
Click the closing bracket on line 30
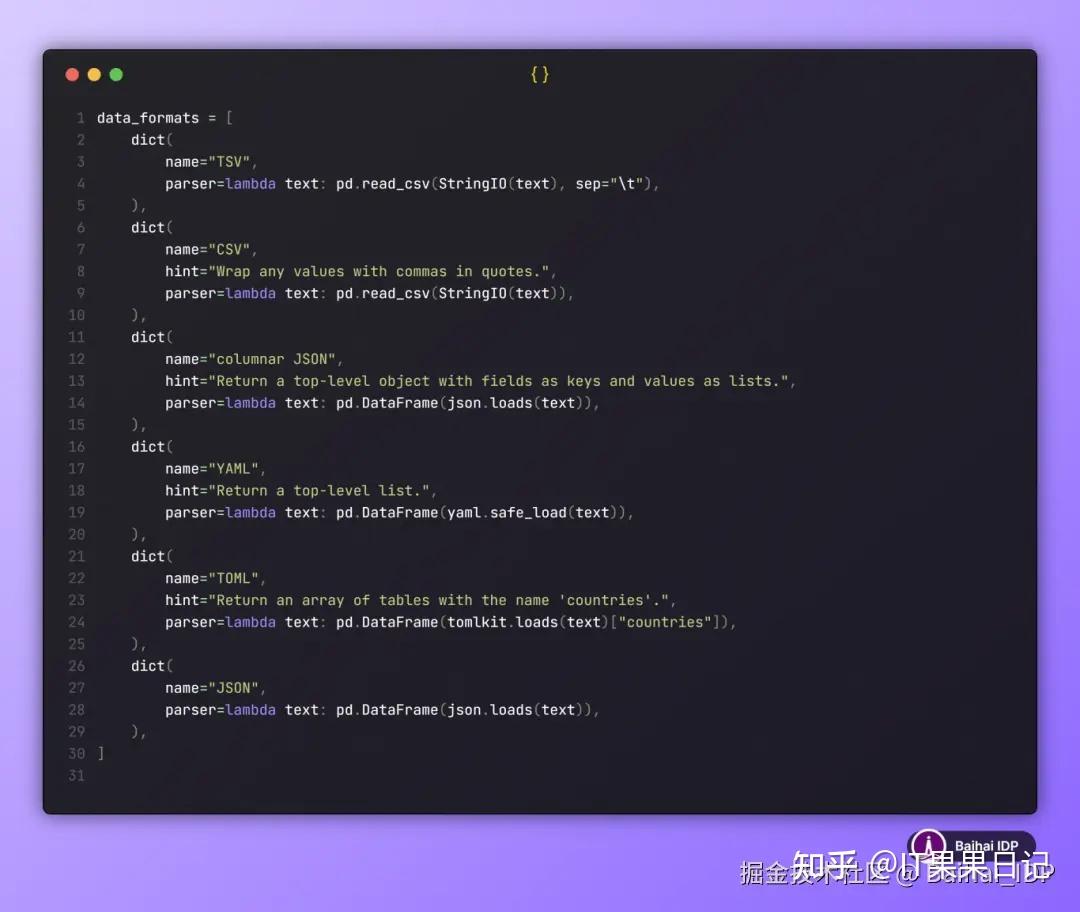tap(99, 753)
